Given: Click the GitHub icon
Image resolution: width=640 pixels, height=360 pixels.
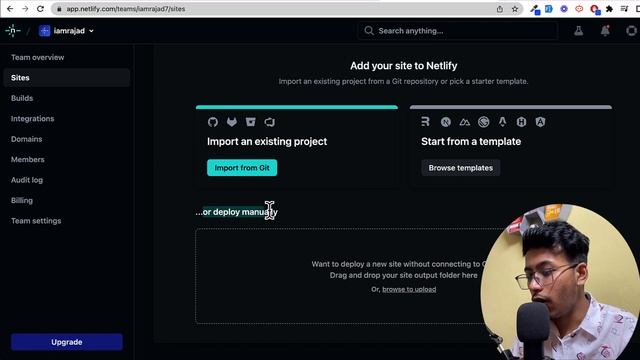Looking at the screenshot, I should 213,122.
